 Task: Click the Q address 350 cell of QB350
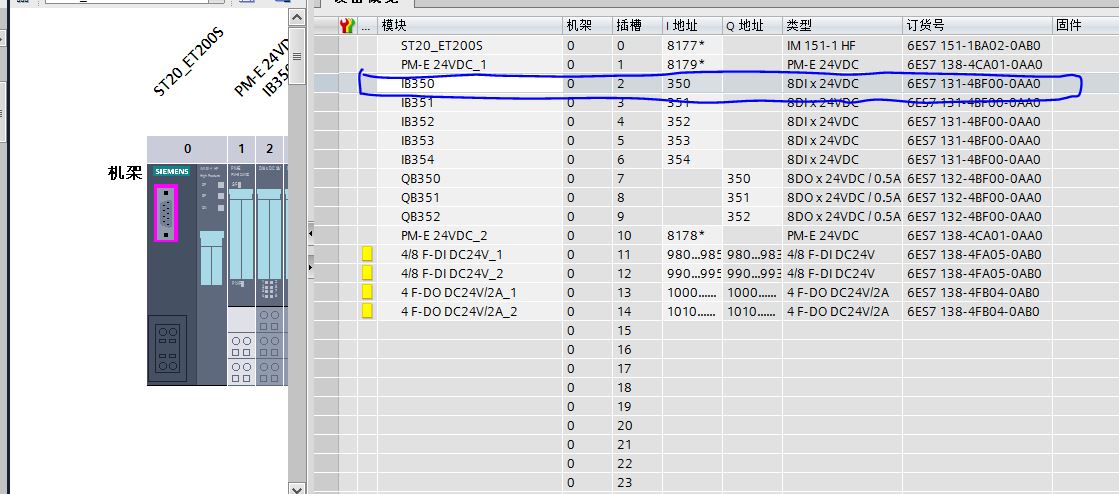752,178
